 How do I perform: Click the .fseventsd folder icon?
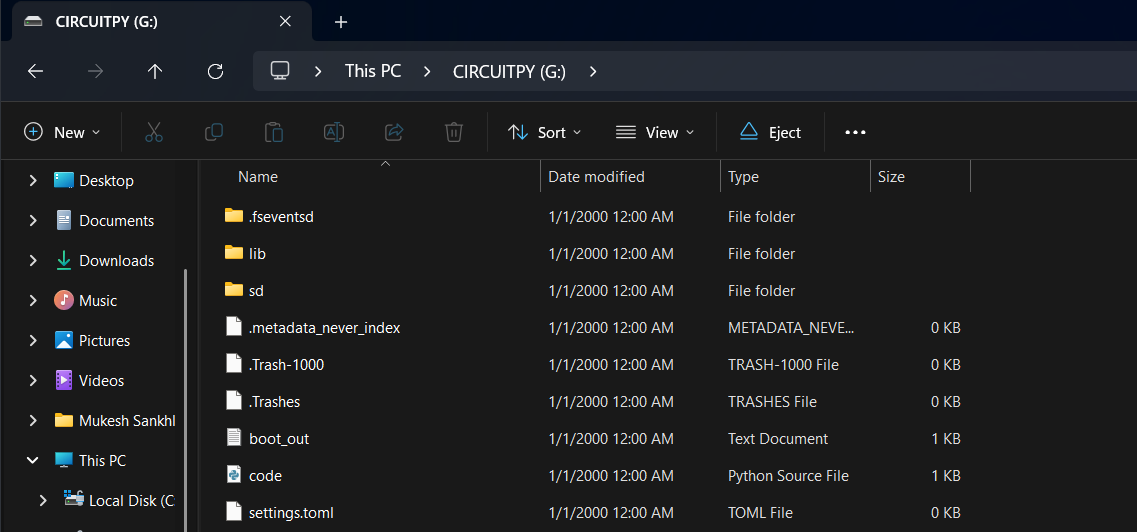tap(233, 215)
